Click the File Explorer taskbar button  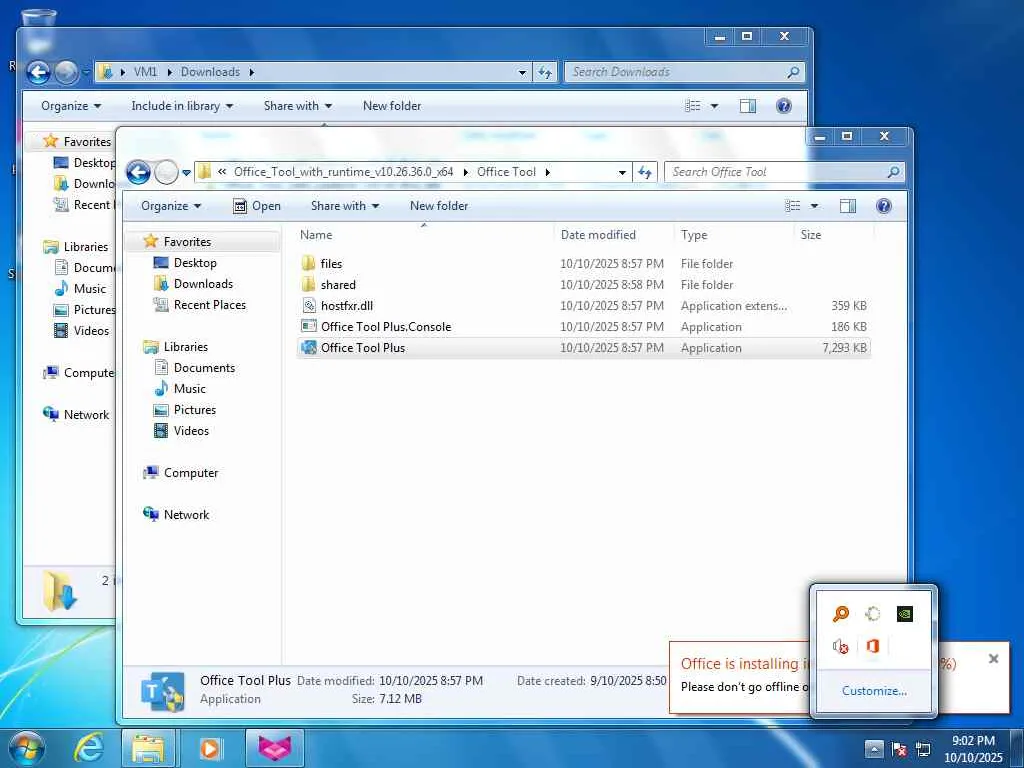[148, 747]
